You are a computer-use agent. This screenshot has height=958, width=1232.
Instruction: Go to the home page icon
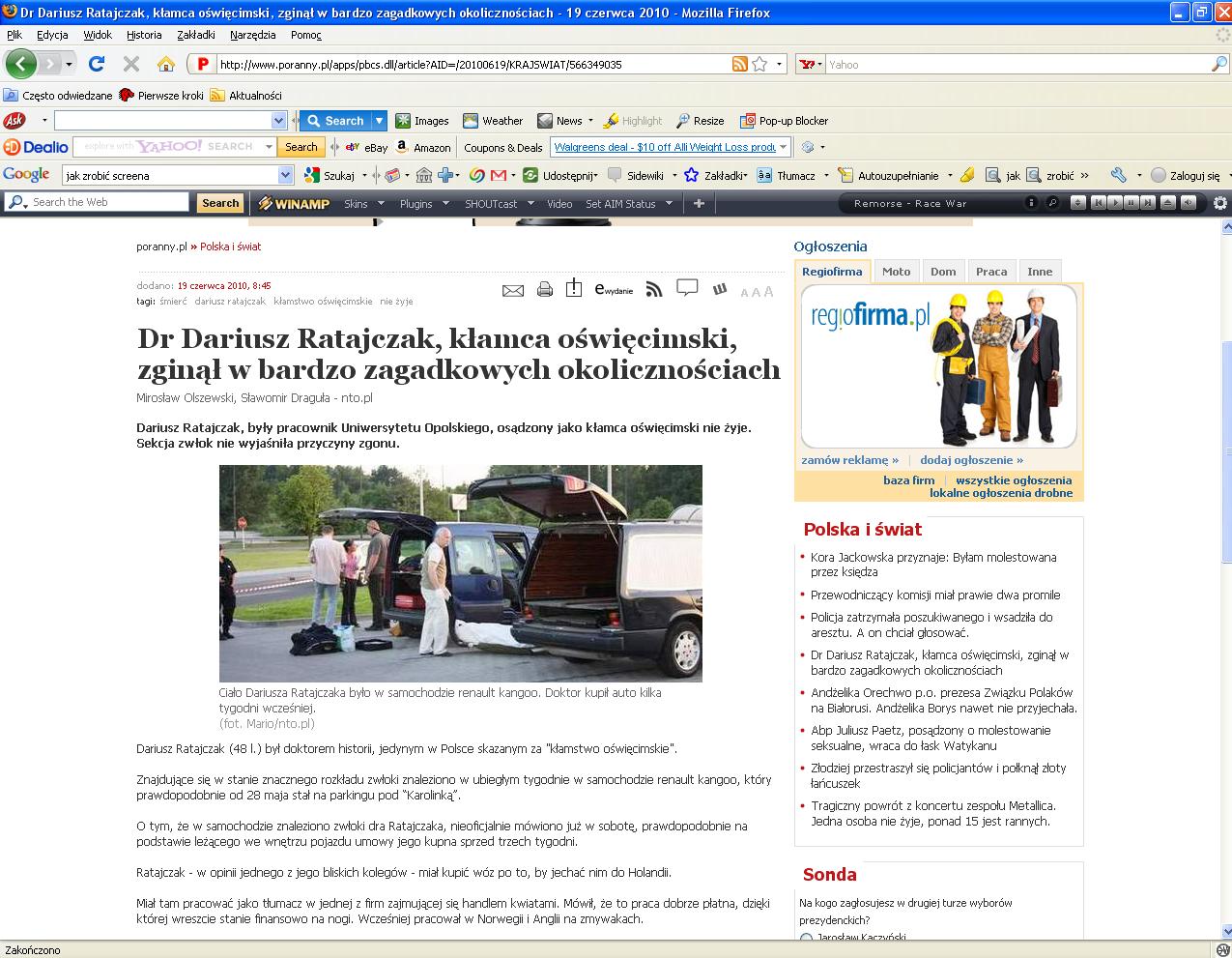point(165,64)
